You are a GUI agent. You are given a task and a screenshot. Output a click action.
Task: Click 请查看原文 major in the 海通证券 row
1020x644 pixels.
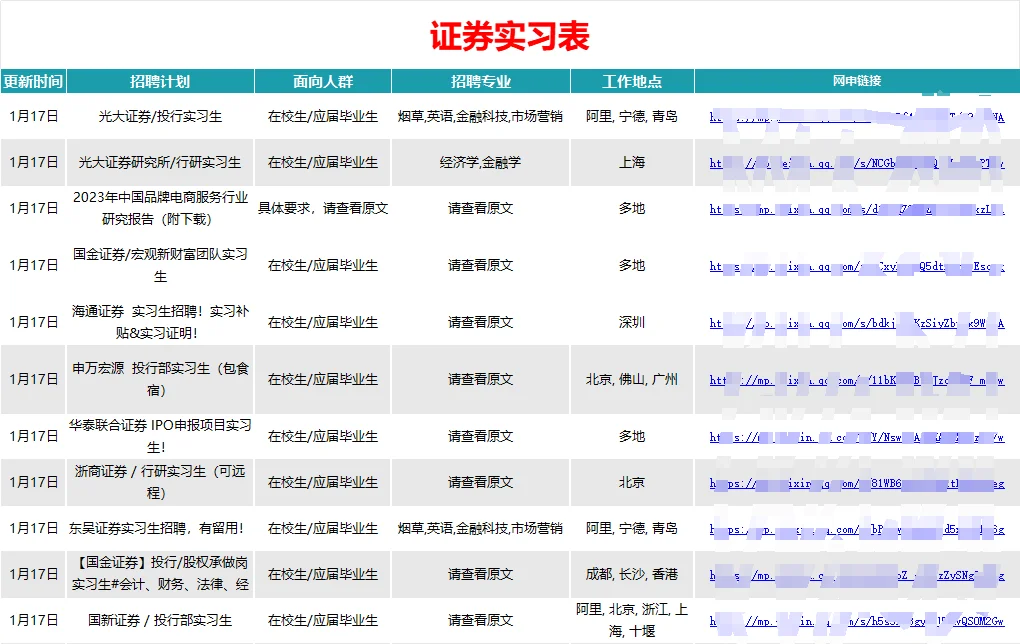coord(481,322)
